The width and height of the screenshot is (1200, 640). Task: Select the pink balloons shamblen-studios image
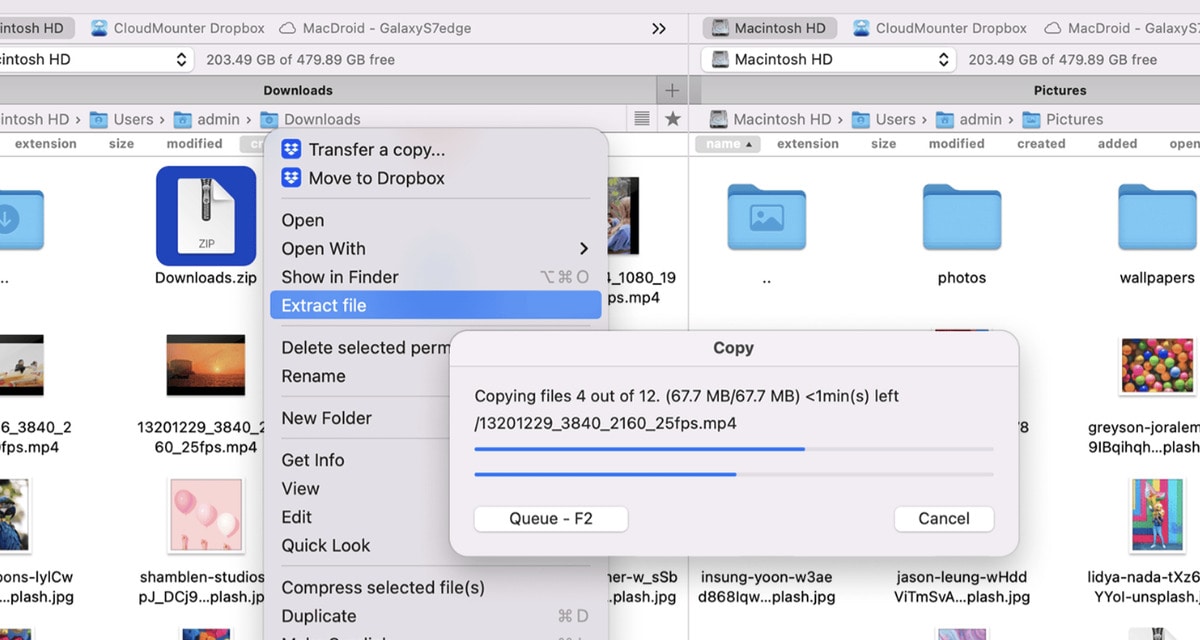click(206, 515)
